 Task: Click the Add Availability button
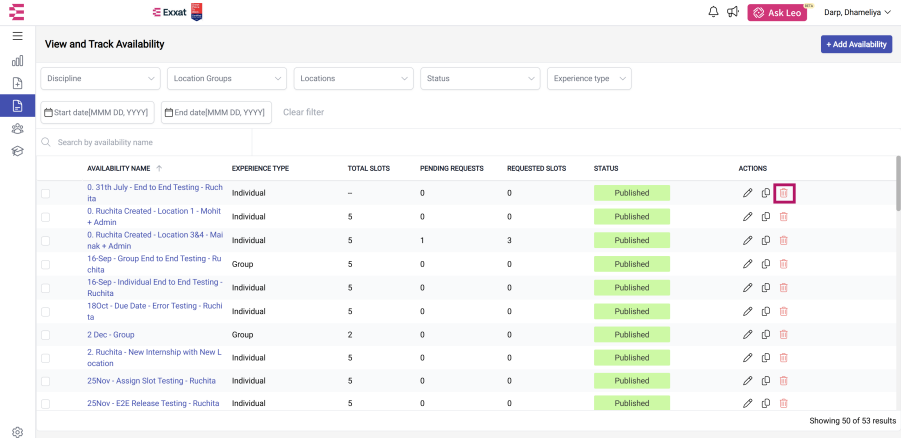pyautogui.click(x=856, y=44)
